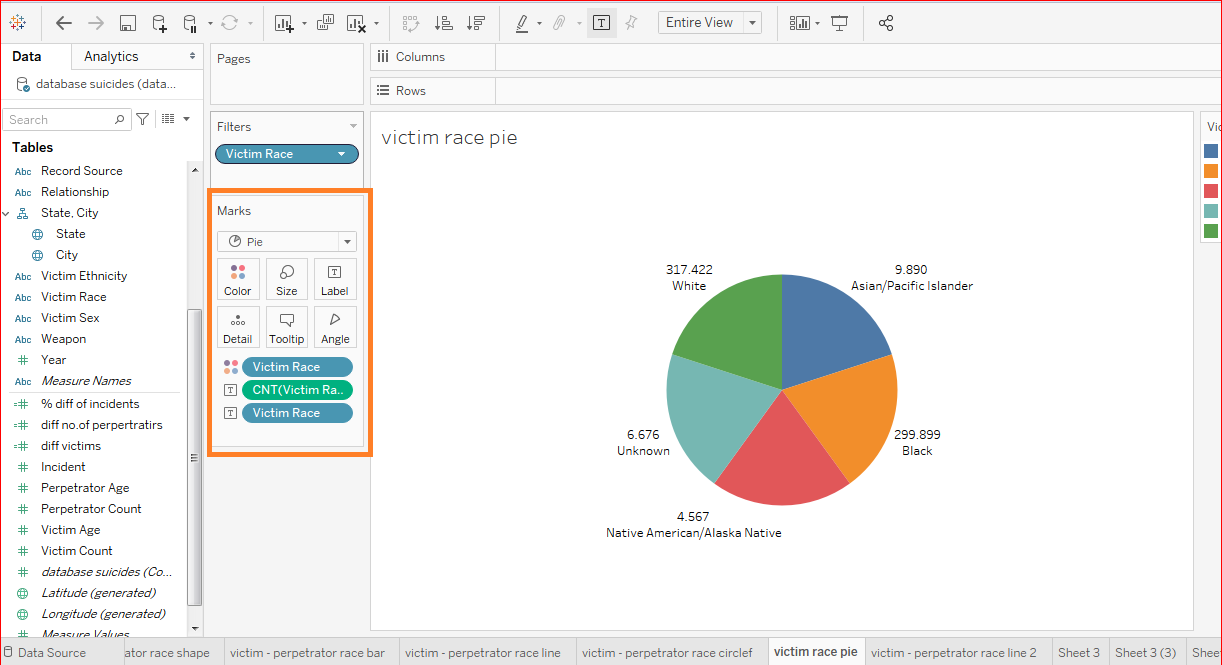Toggle Show Mark Labels button

[601, 22]
